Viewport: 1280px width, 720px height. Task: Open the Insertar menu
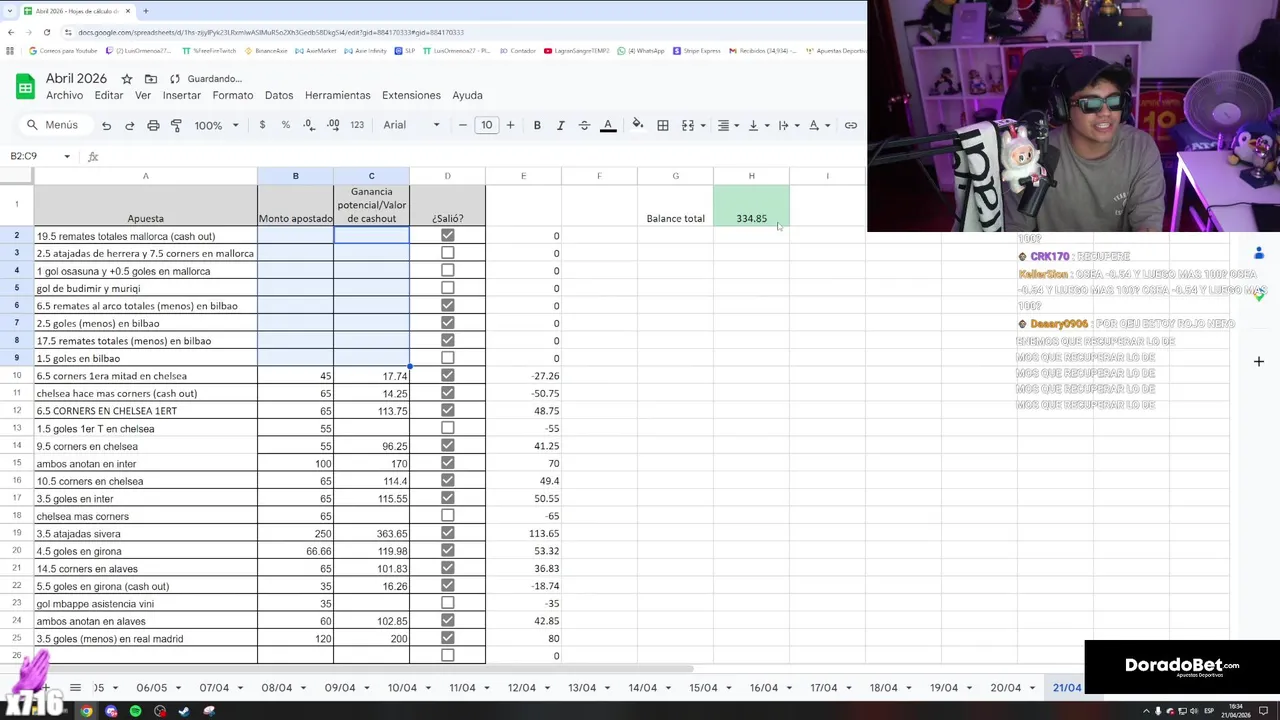click(182, 95)
